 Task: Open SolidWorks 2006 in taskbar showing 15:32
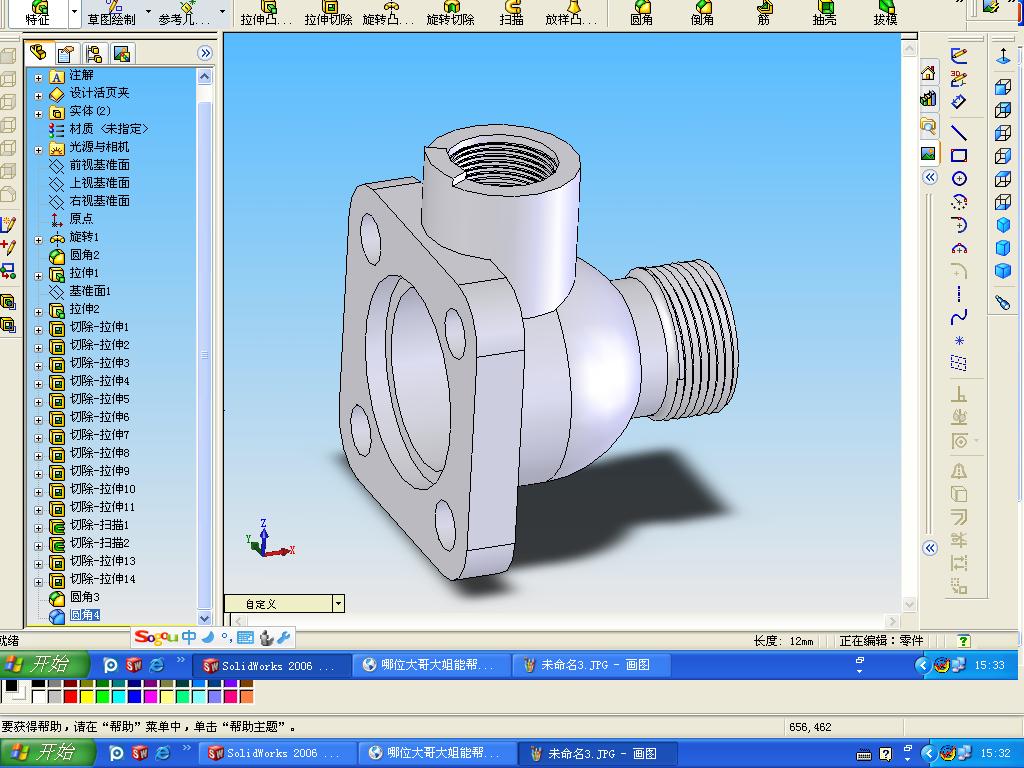278,753
